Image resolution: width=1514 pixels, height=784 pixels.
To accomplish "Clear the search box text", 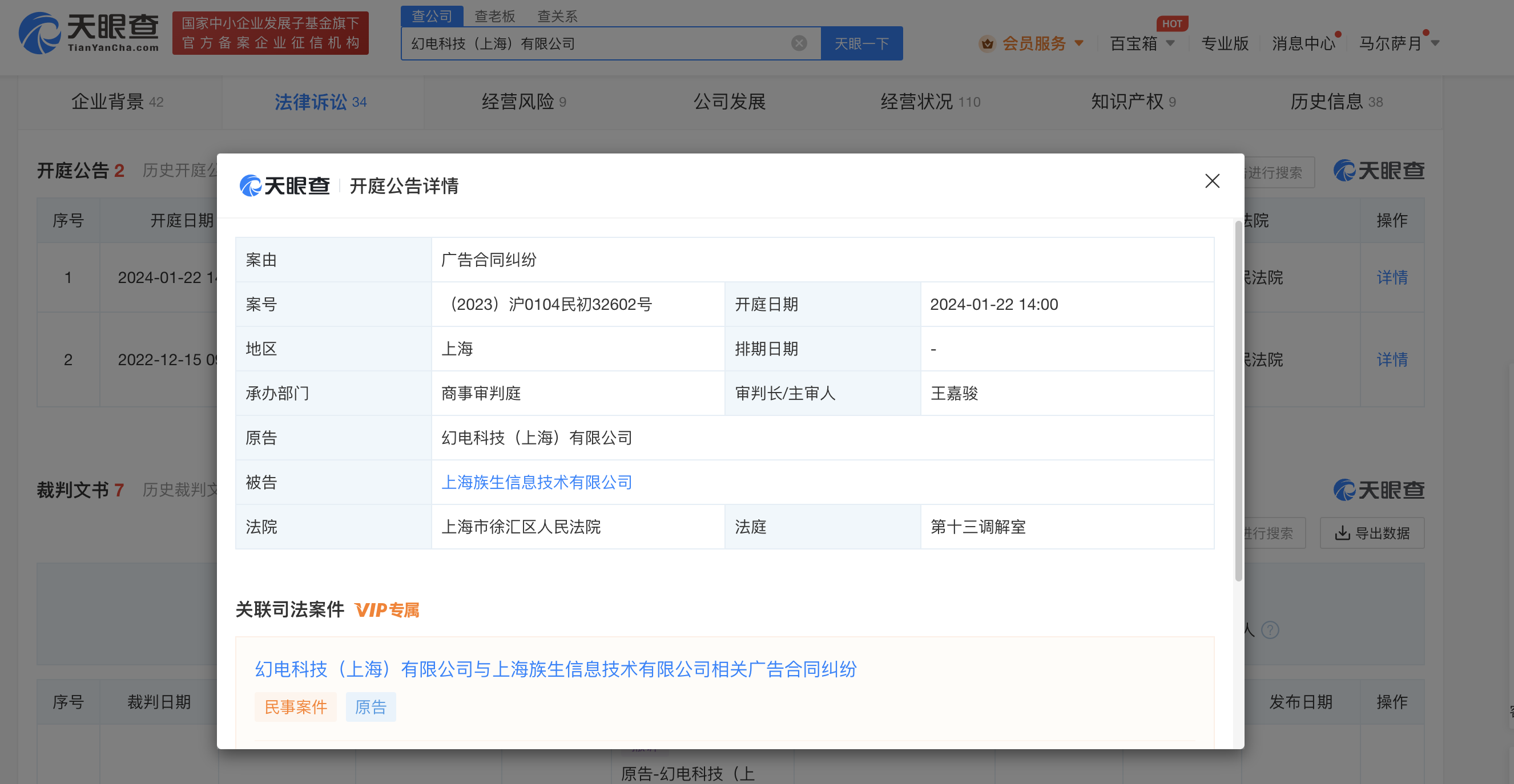I will [799, 43].
